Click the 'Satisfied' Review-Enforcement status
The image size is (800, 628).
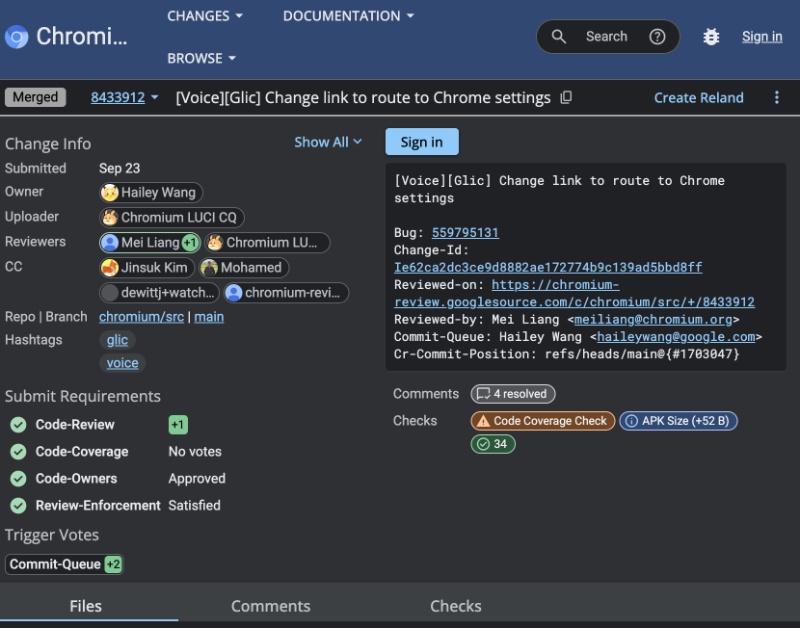pos(194,506)
